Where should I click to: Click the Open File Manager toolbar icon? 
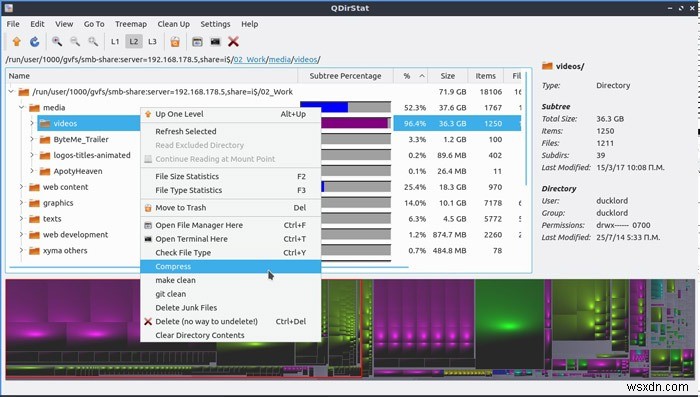tap(197, 42)
